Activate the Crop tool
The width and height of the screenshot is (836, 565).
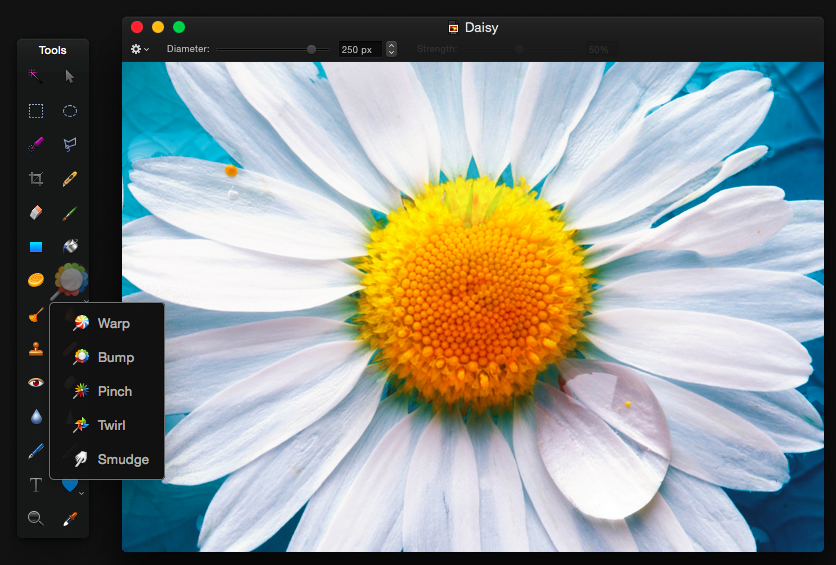coord(35,179)
